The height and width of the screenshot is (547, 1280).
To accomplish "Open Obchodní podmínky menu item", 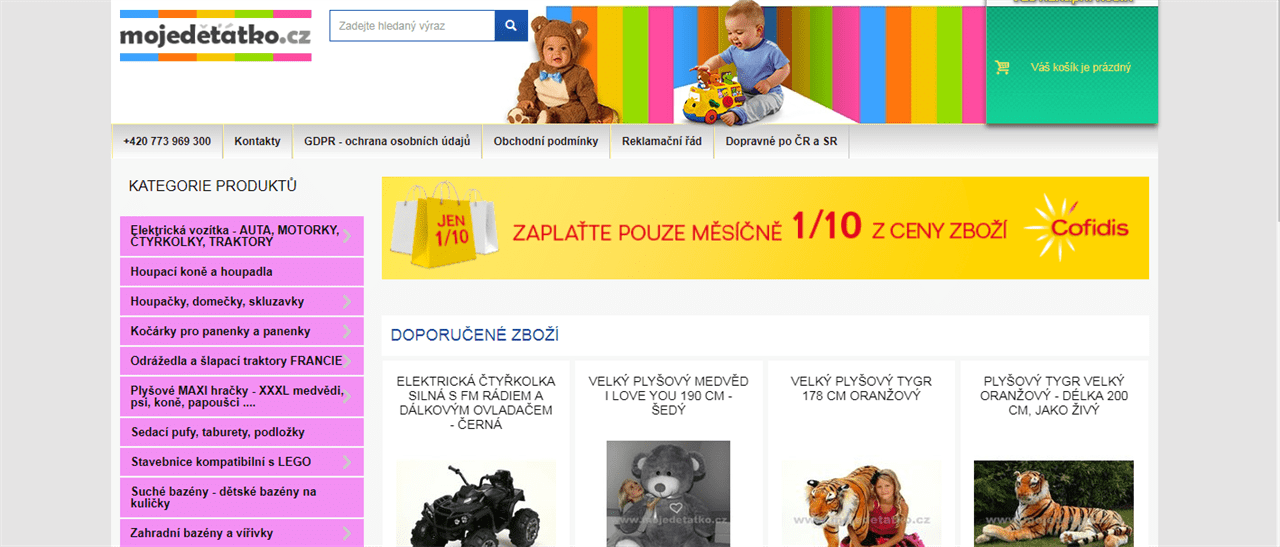I will click(x=546, y=141).
